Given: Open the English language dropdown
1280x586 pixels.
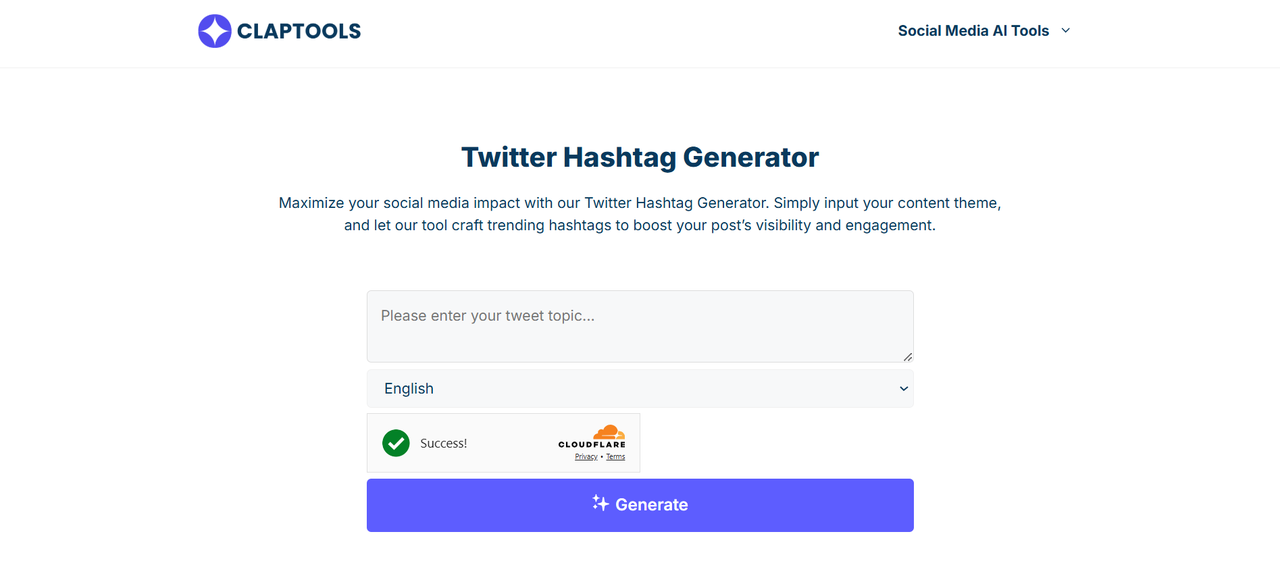Looking at the screenshot, I should [640, 389].
